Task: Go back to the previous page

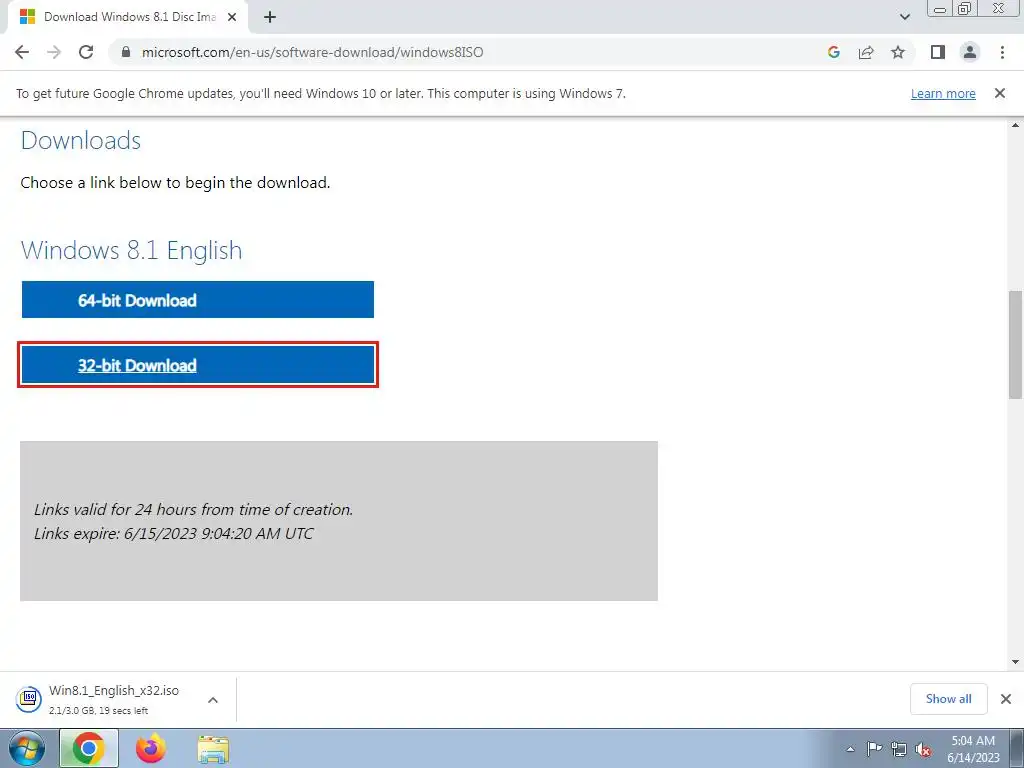Action: (22, 52)
